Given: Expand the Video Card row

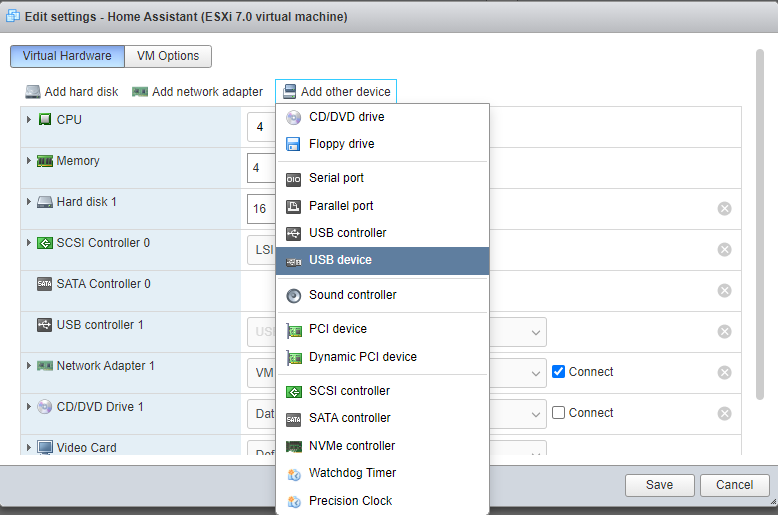Looking at the screenshot, I should 29,448.
